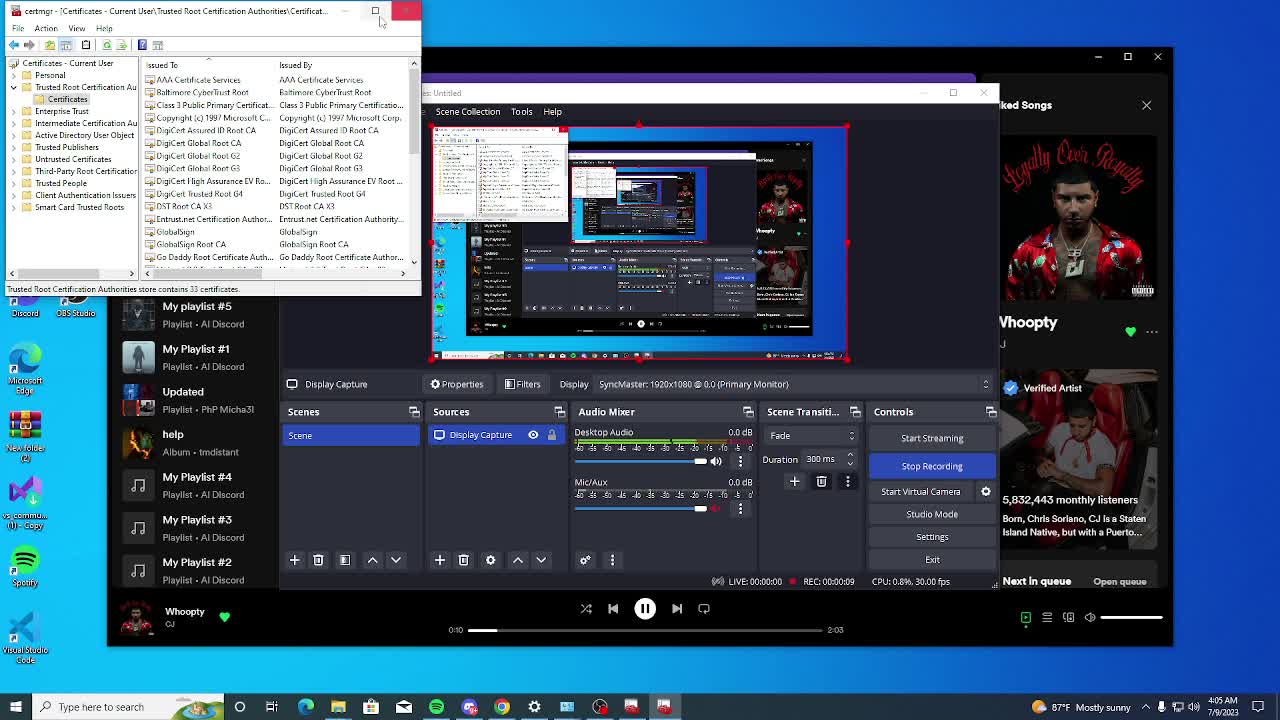Viewport: 1280px width, 720px height.
Task: Click the Stop Recording button
Action: point(931,466)
